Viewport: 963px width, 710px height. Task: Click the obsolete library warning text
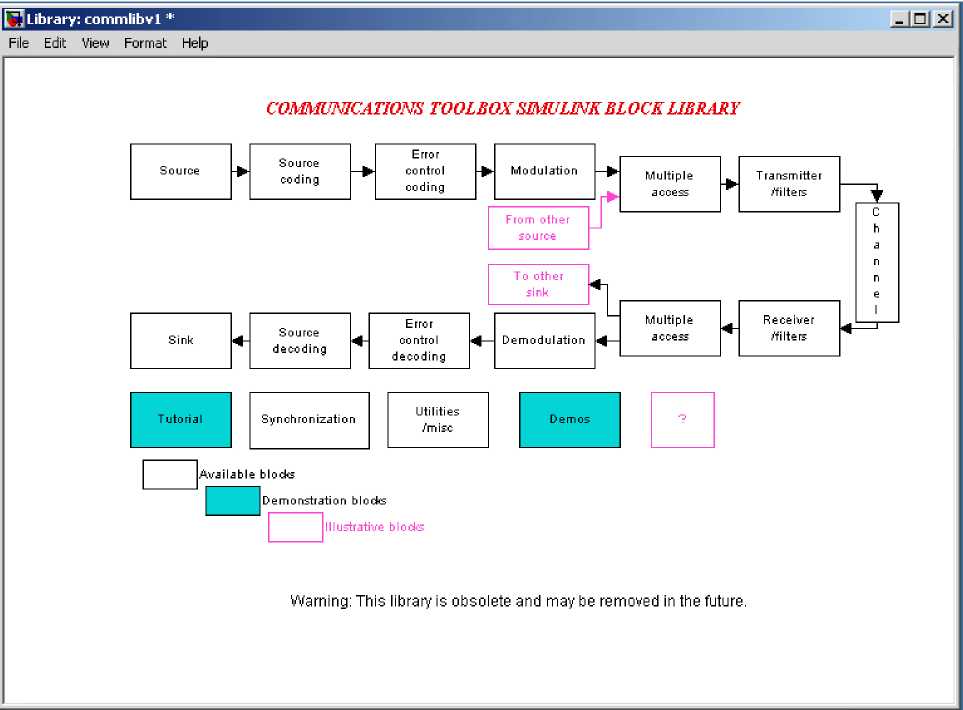(518, 601)
